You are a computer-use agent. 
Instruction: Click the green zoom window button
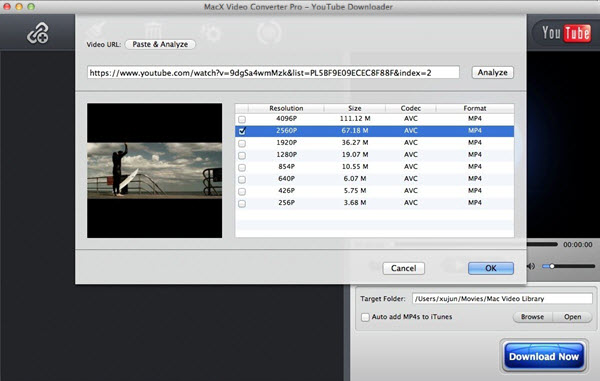pyautogui.click(x=31, y=7)
